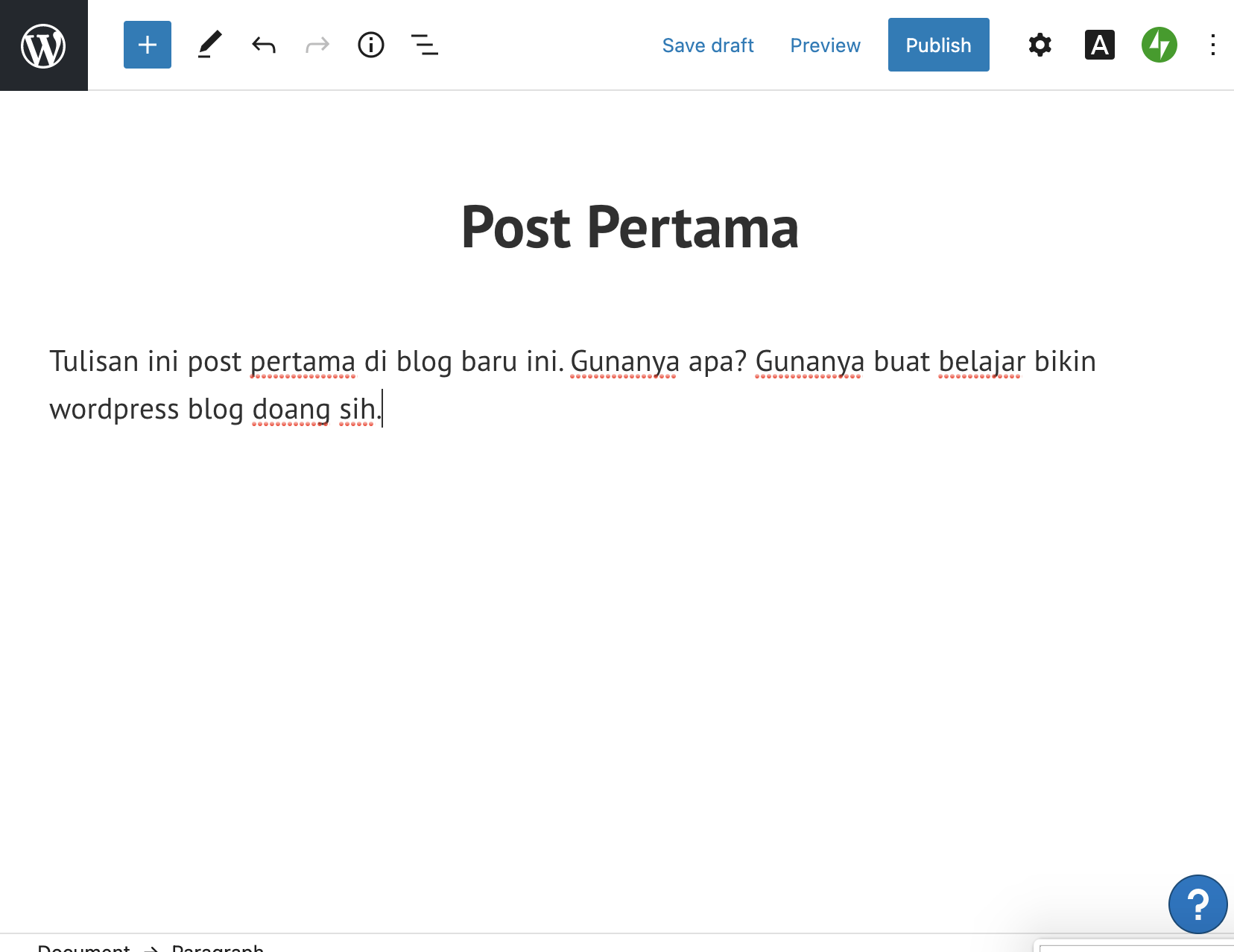Open the typography A plugin icon
1234x952 pixels.
click(1099, 45)
